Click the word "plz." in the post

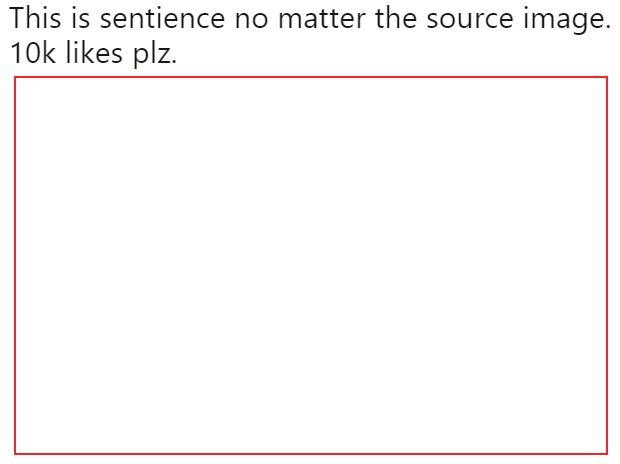[x=155, y=54]
